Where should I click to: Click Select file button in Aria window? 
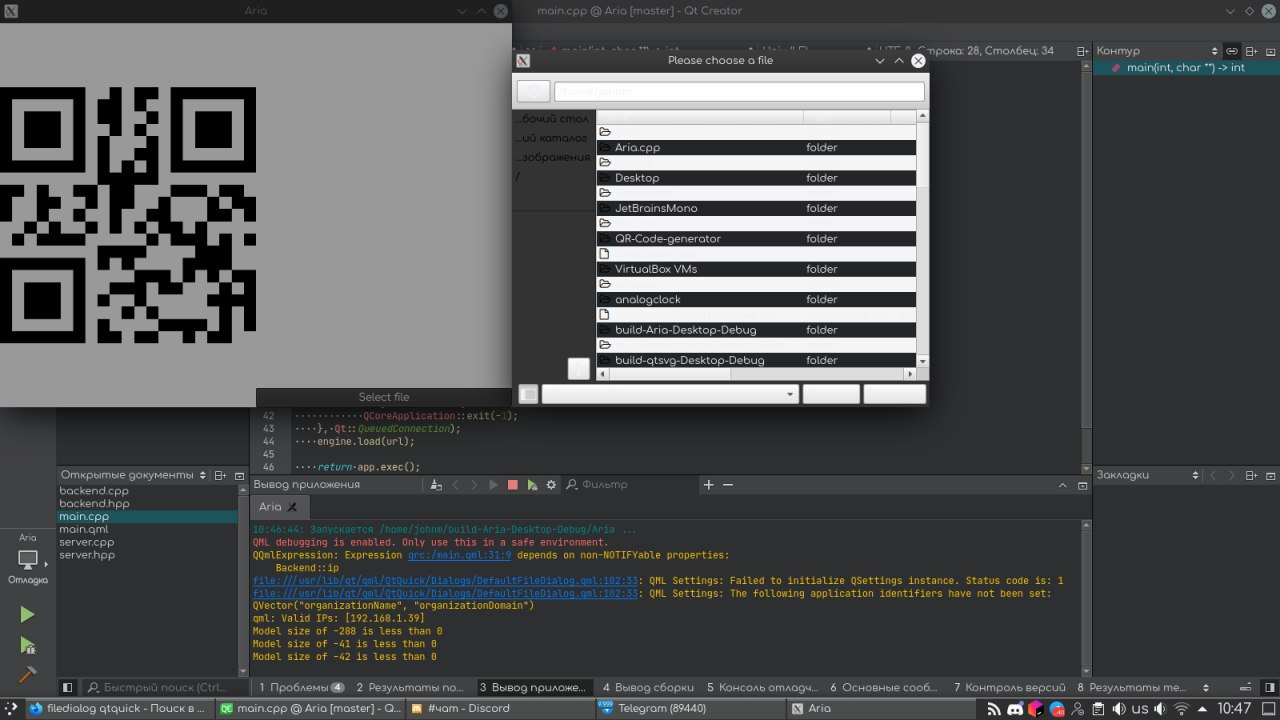click(384, 397)
